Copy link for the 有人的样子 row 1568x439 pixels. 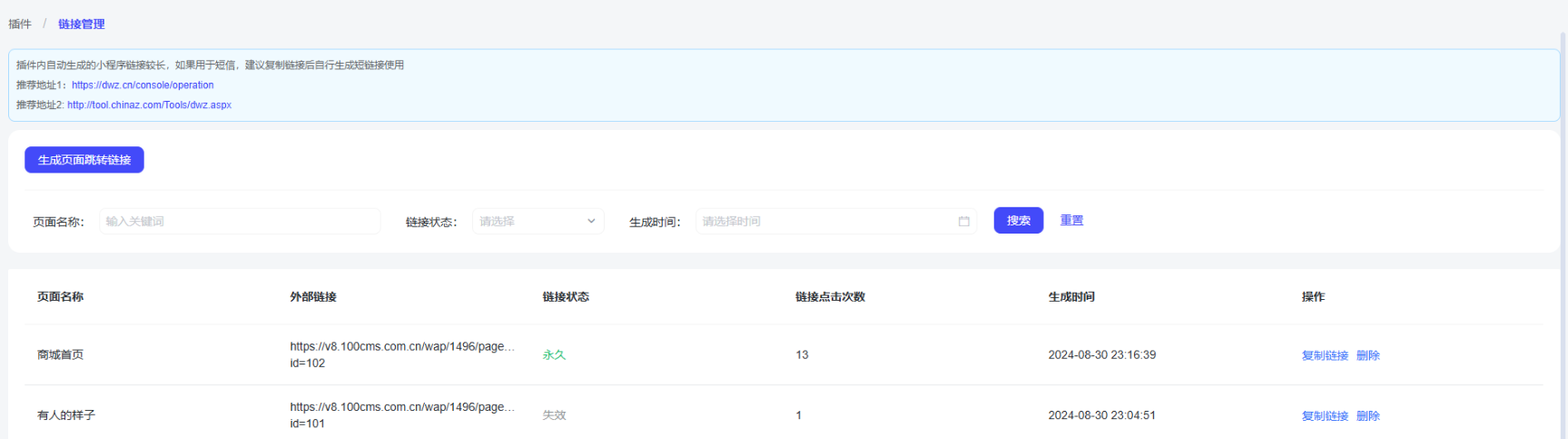click(1325, 416)
